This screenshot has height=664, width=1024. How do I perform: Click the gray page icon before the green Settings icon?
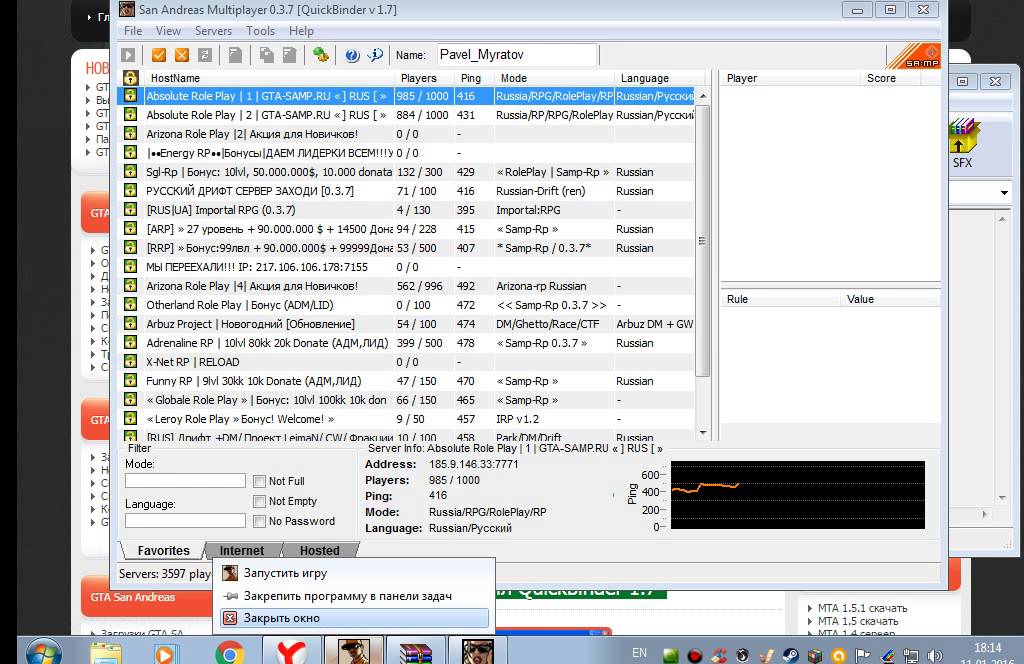pyautogui.click(x=289, y=55)
